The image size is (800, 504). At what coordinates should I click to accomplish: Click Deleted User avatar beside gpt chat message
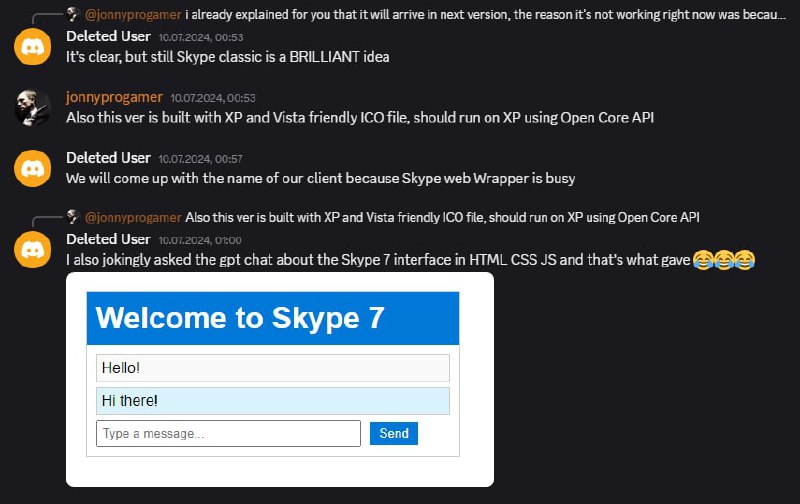coord(32,249)
